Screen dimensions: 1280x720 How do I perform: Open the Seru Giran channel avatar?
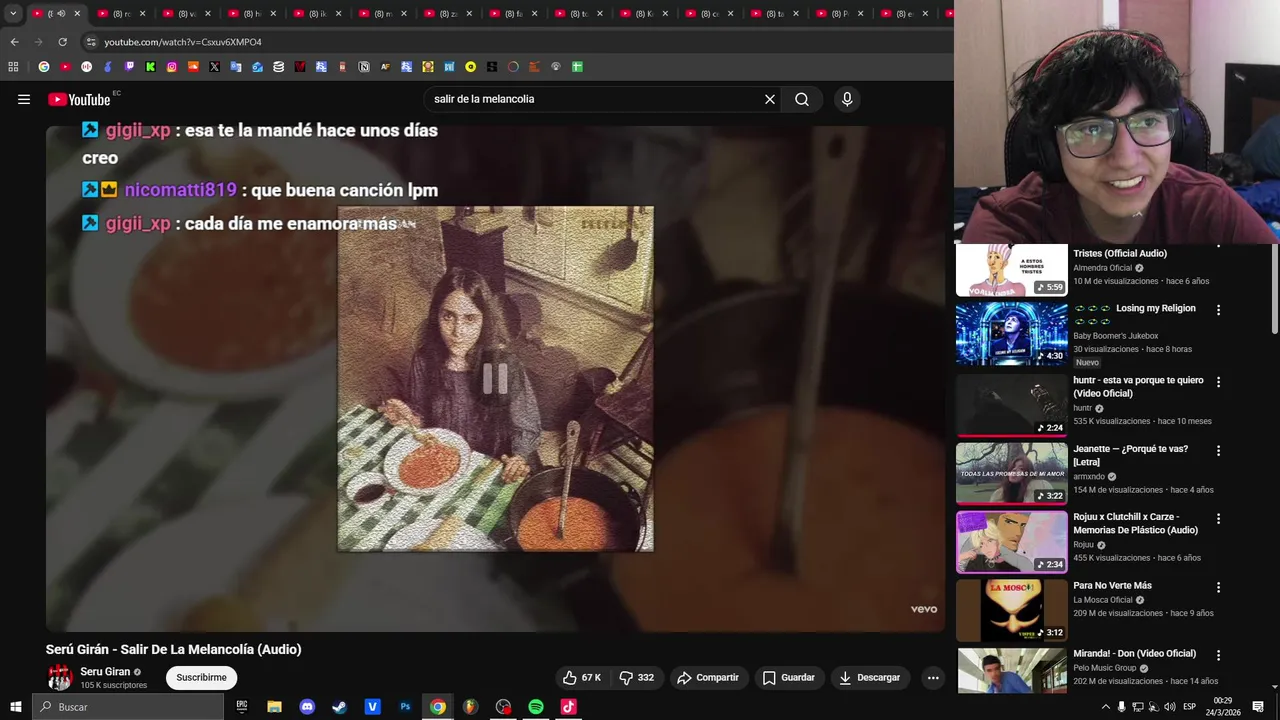60,677
